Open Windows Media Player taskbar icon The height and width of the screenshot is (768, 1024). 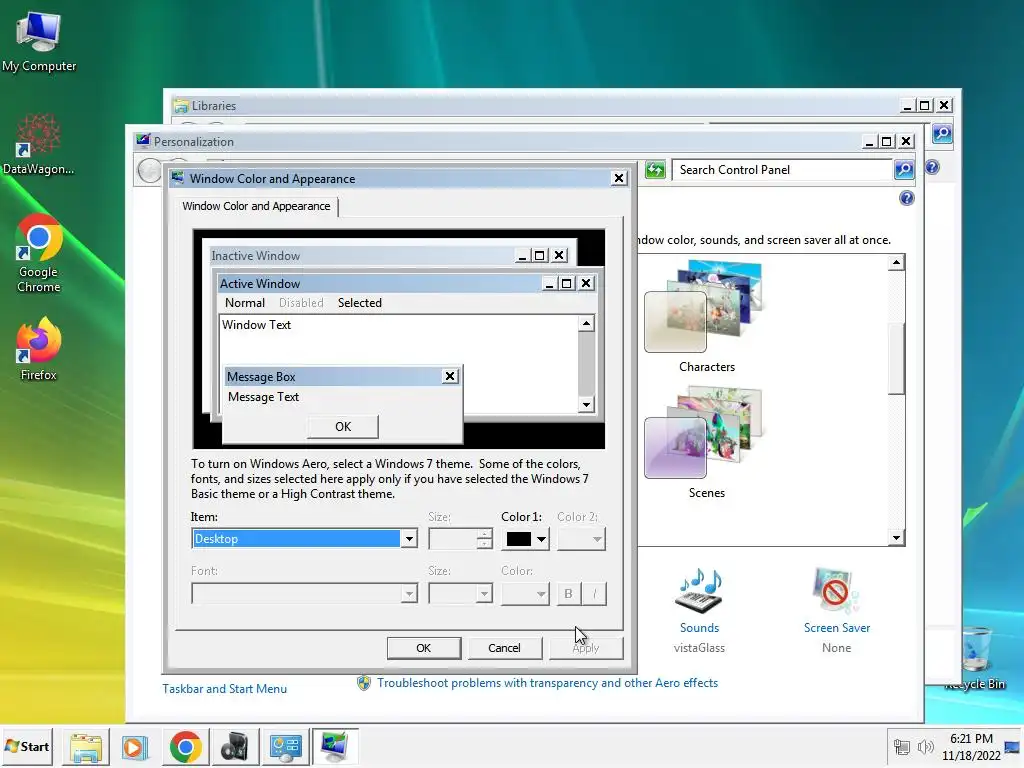tap(135, 747)
